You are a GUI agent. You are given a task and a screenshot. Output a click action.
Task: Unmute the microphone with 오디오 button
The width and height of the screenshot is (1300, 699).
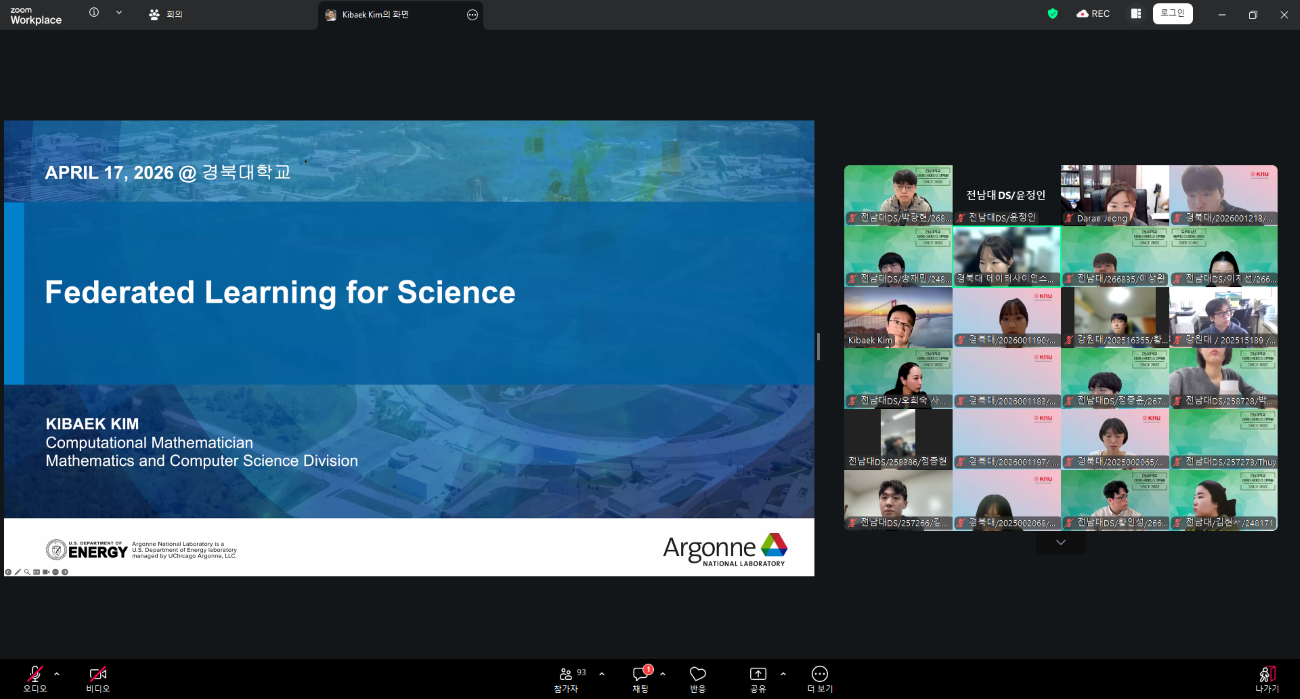(x=35, y=678)
